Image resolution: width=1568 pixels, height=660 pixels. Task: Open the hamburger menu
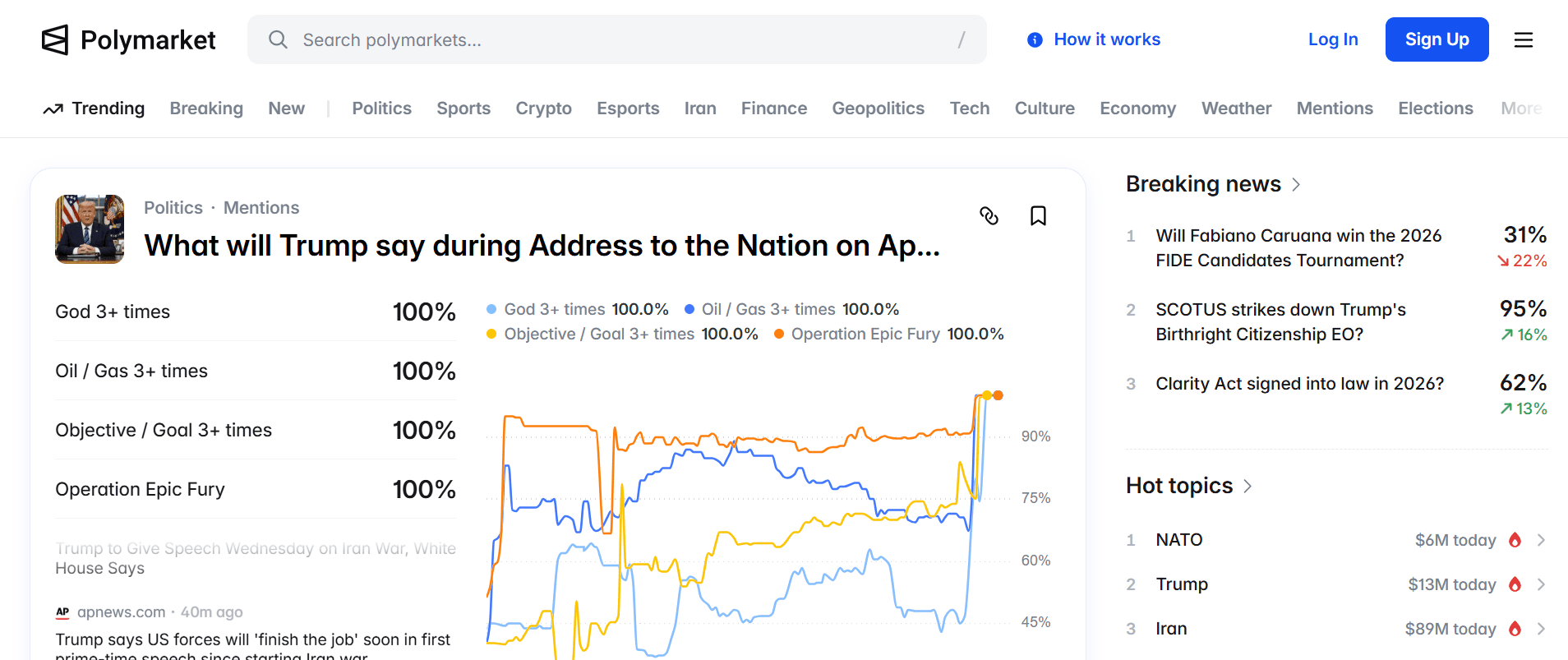click(x=1524, y=39)
